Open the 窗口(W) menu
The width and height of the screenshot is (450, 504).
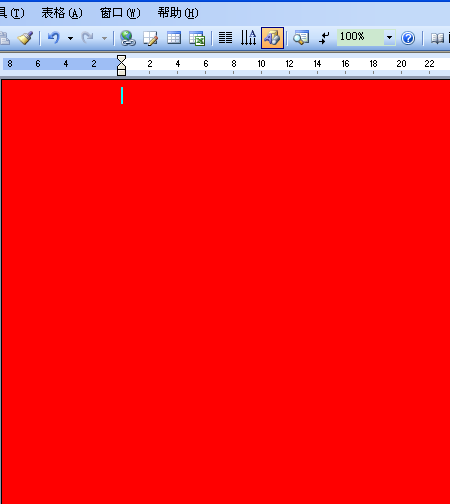click(120, 13)
